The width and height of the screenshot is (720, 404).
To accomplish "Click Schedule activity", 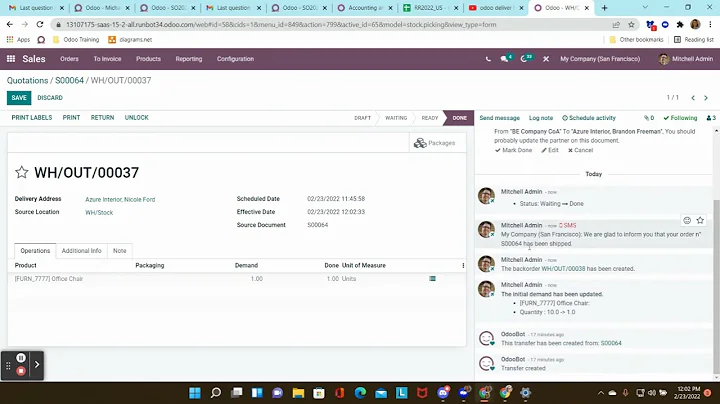I will click(589, 118).
